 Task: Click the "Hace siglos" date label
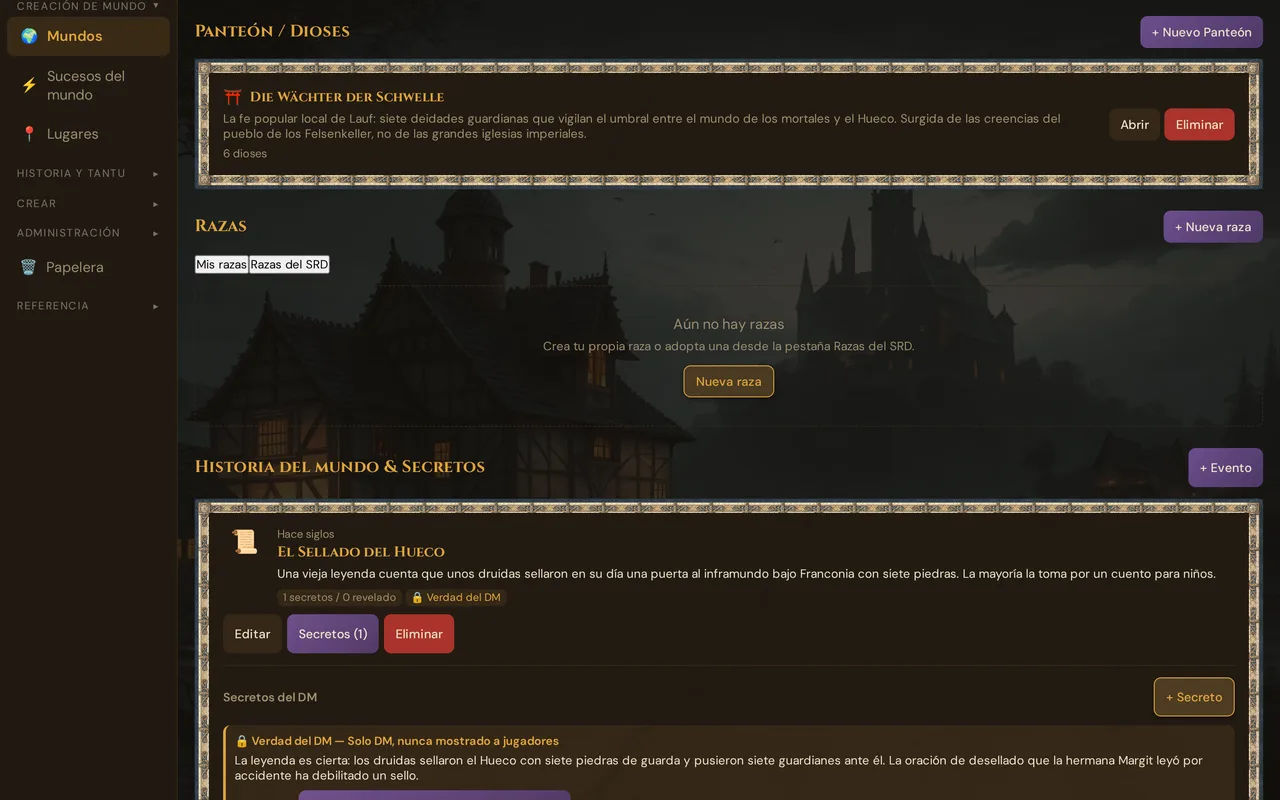306,534
